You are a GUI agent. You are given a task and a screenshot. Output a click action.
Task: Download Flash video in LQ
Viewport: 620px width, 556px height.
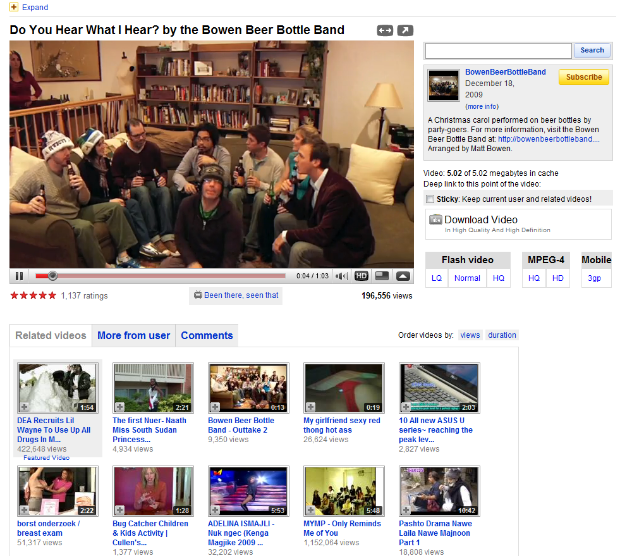click(437, 278)
